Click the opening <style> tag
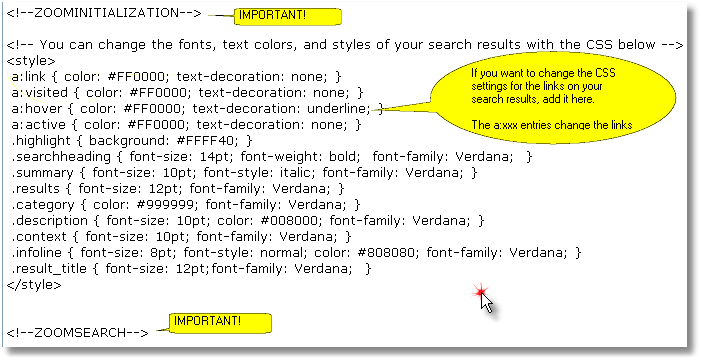This screenshot has height=361, width=701. click(31, 60)
